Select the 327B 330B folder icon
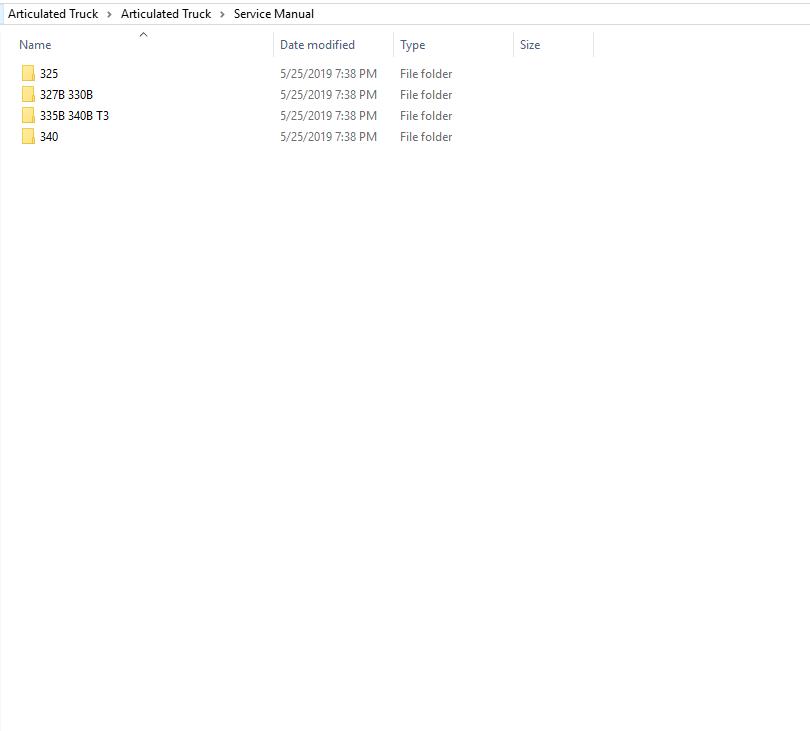810x731 pixels. click(x=28, y=94)
